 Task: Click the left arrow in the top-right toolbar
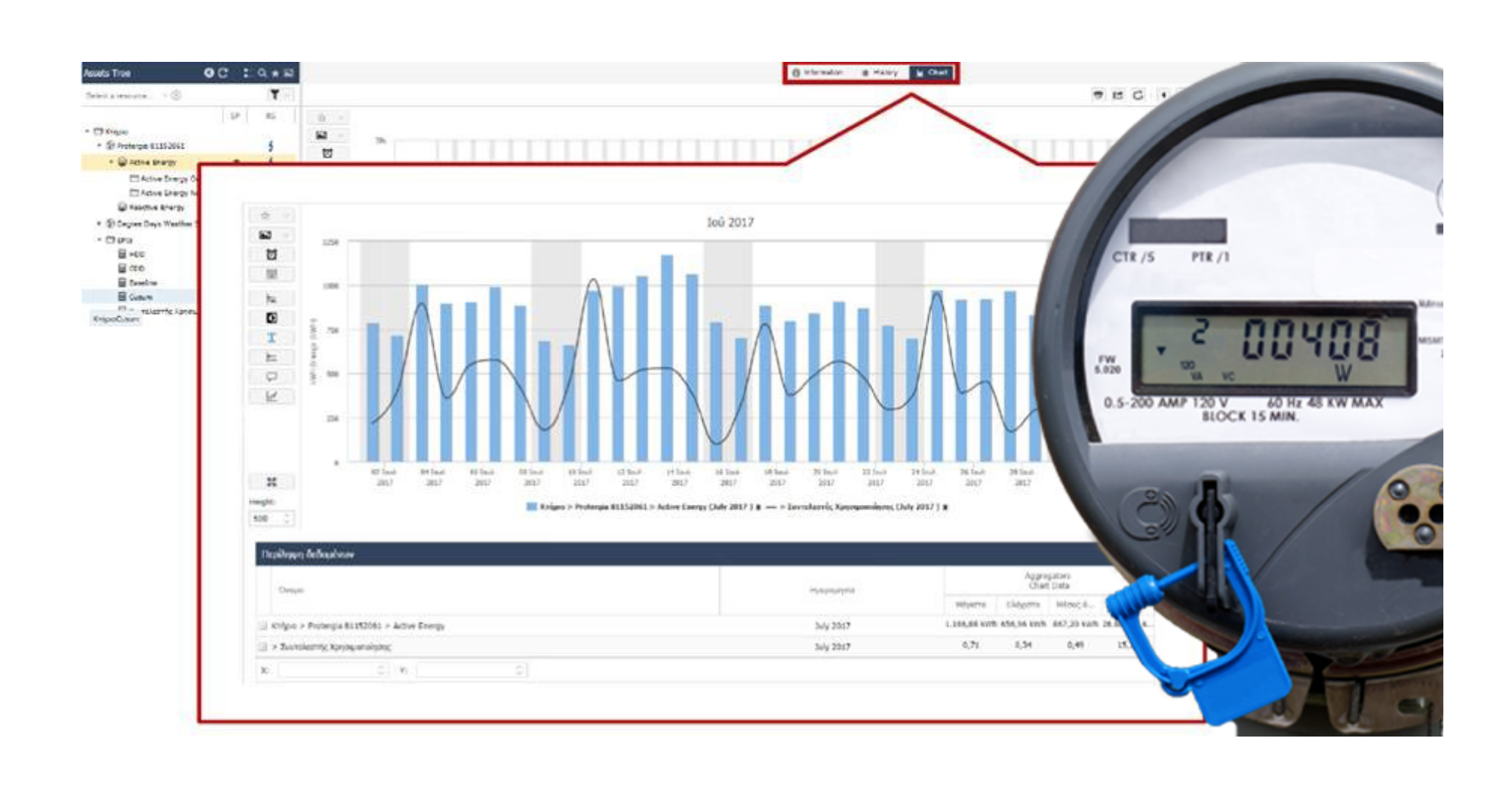click(1164, 95)
